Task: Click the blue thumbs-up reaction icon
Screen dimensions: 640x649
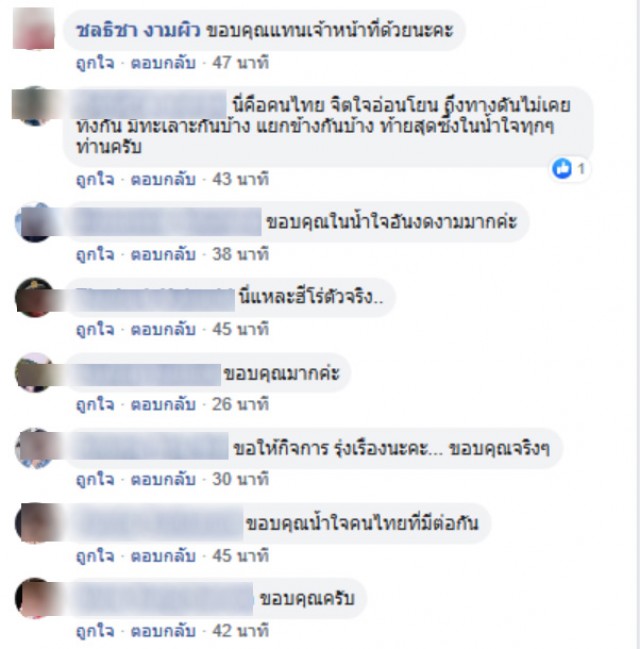Action: pyautogui.click(x=562, y=169)
